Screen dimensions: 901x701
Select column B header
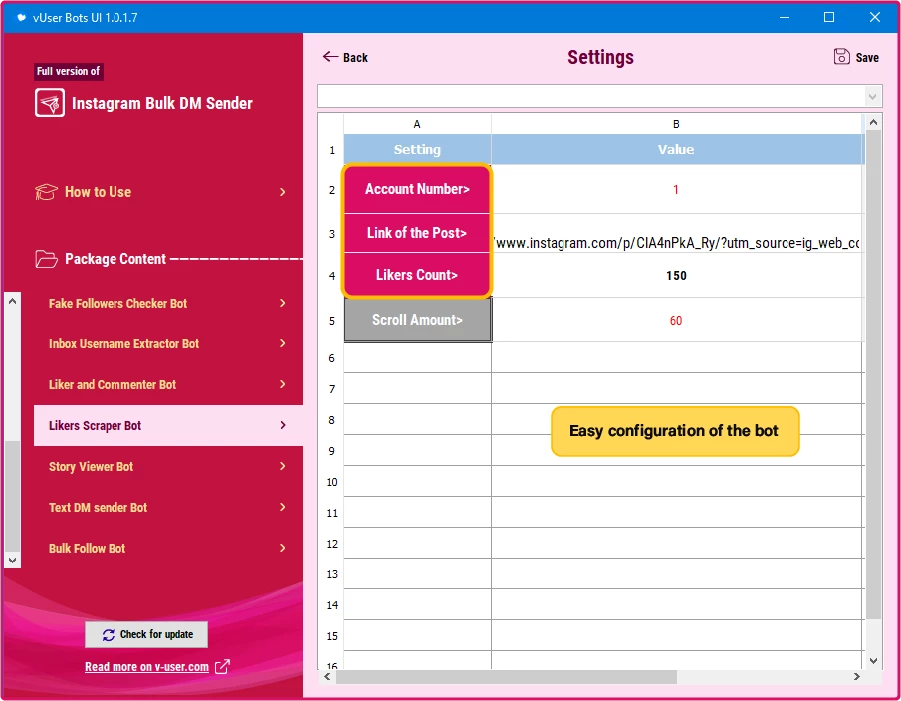point(676,124)
